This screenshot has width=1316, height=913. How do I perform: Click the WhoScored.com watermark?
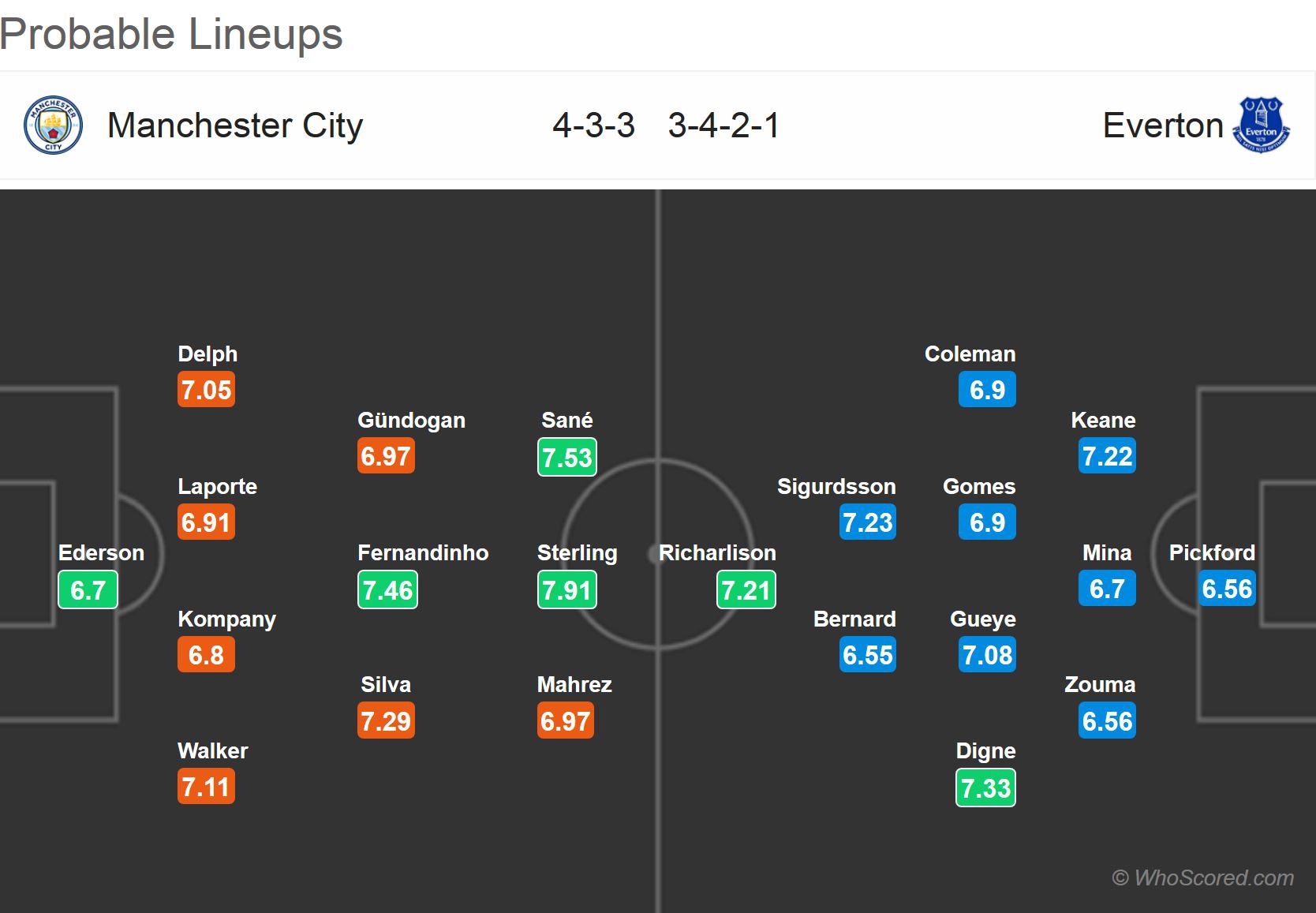pyautogui.click(x=1202, y=877)
